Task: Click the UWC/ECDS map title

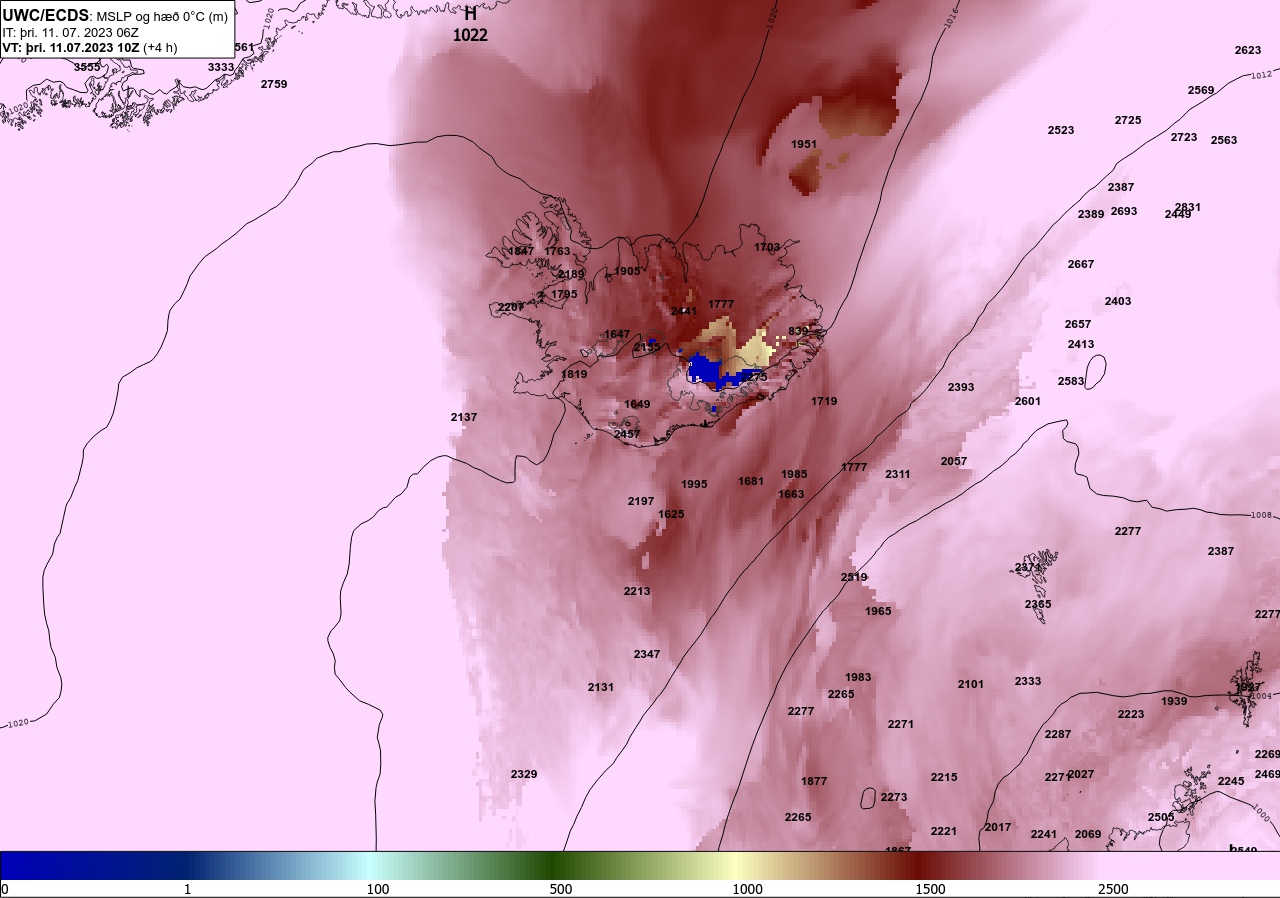Action: (115, 16)
